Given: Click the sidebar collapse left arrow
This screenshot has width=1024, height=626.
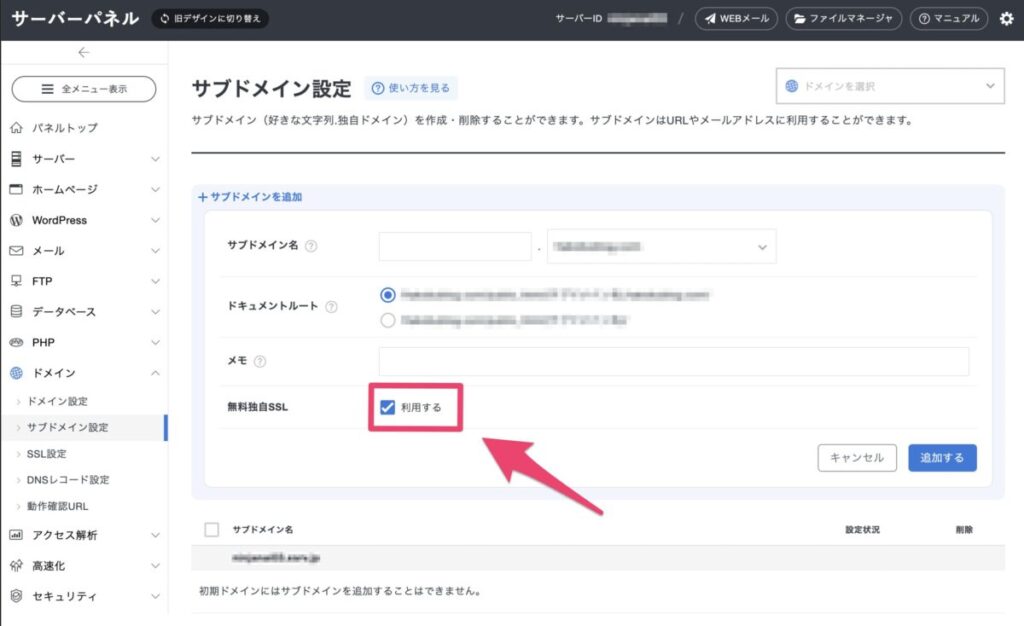Looking at the screenshot, I should [83, 53].
